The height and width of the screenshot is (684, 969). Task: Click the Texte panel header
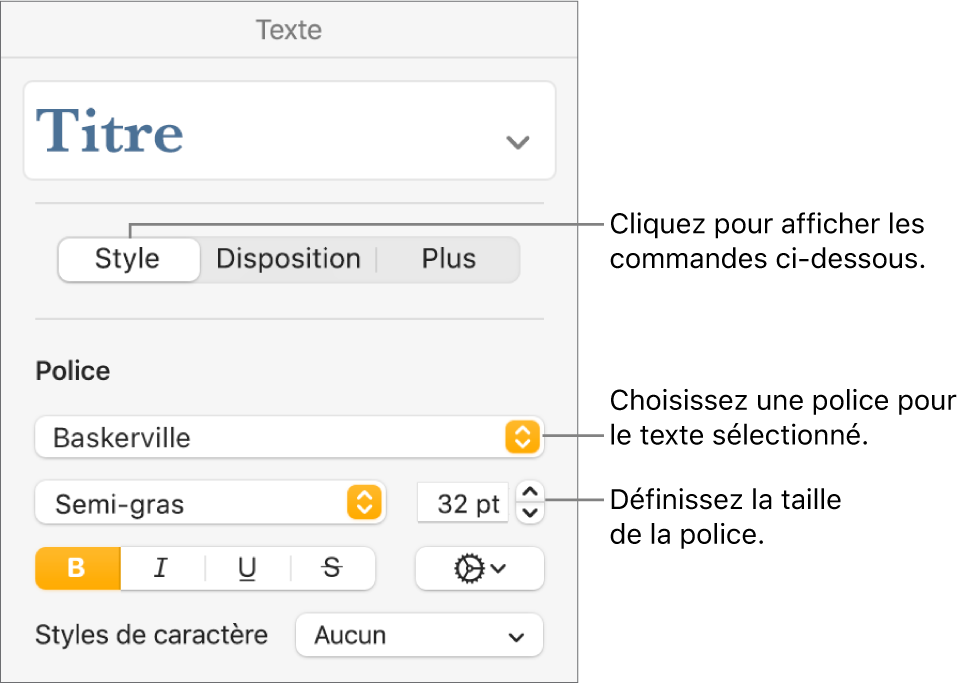[288, 29]
